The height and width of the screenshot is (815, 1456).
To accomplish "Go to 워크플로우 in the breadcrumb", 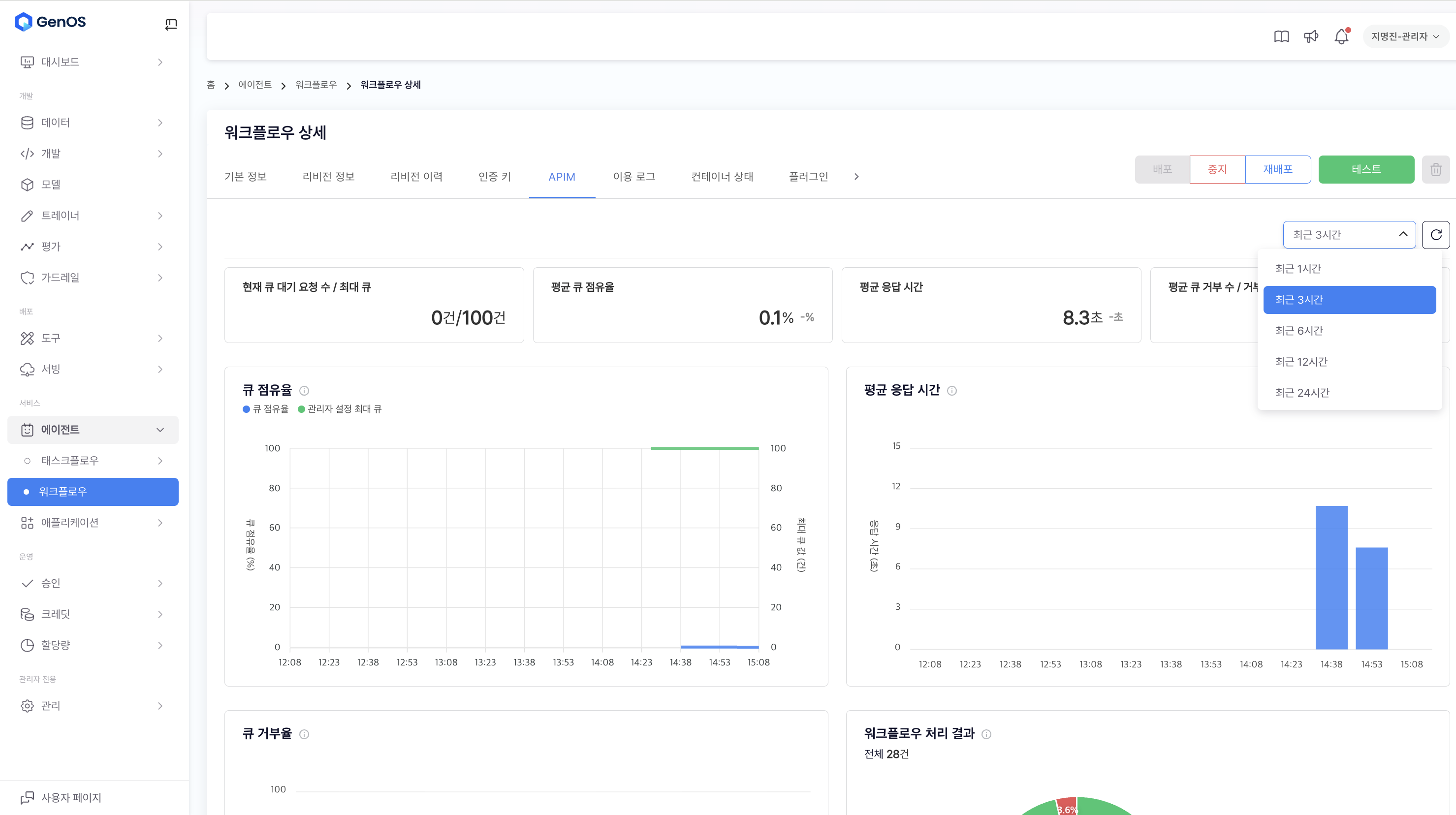I will [316, 85].
